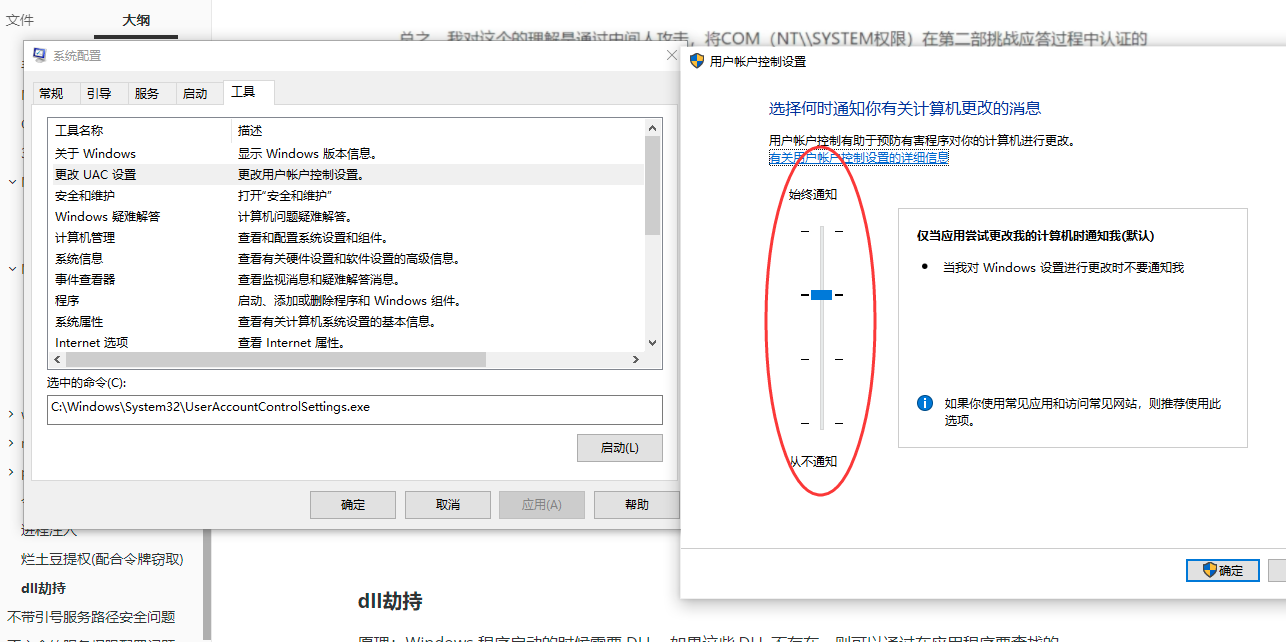Click the 启动(L) button

coord(620,448)
